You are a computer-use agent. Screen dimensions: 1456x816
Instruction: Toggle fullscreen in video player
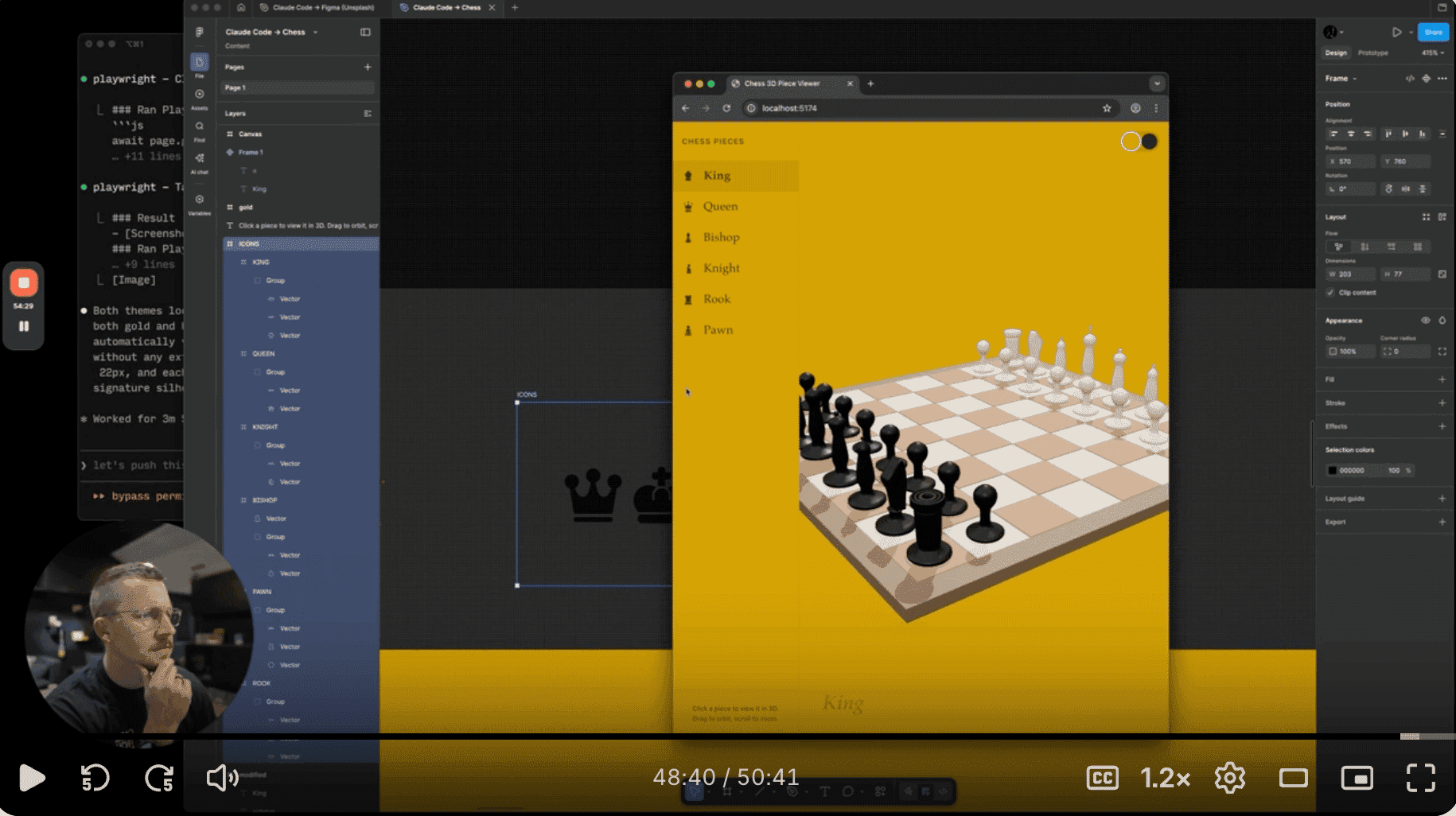tap(1420, 778)
